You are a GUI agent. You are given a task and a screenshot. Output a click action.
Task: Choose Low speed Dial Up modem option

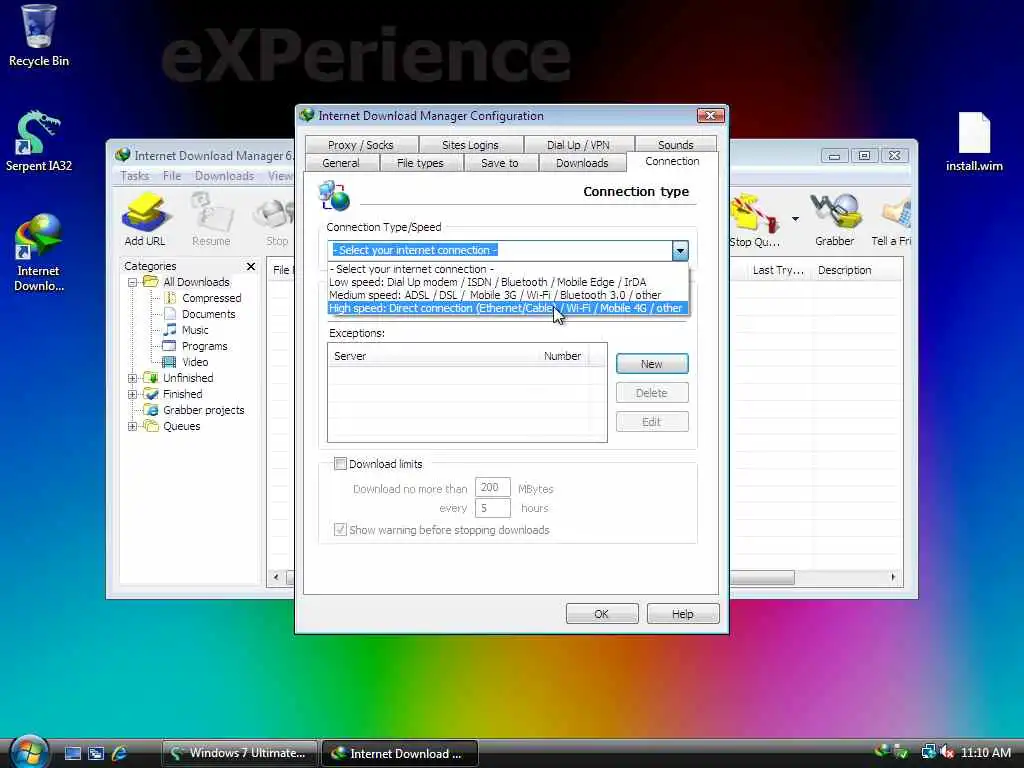(x=508, y=282)
